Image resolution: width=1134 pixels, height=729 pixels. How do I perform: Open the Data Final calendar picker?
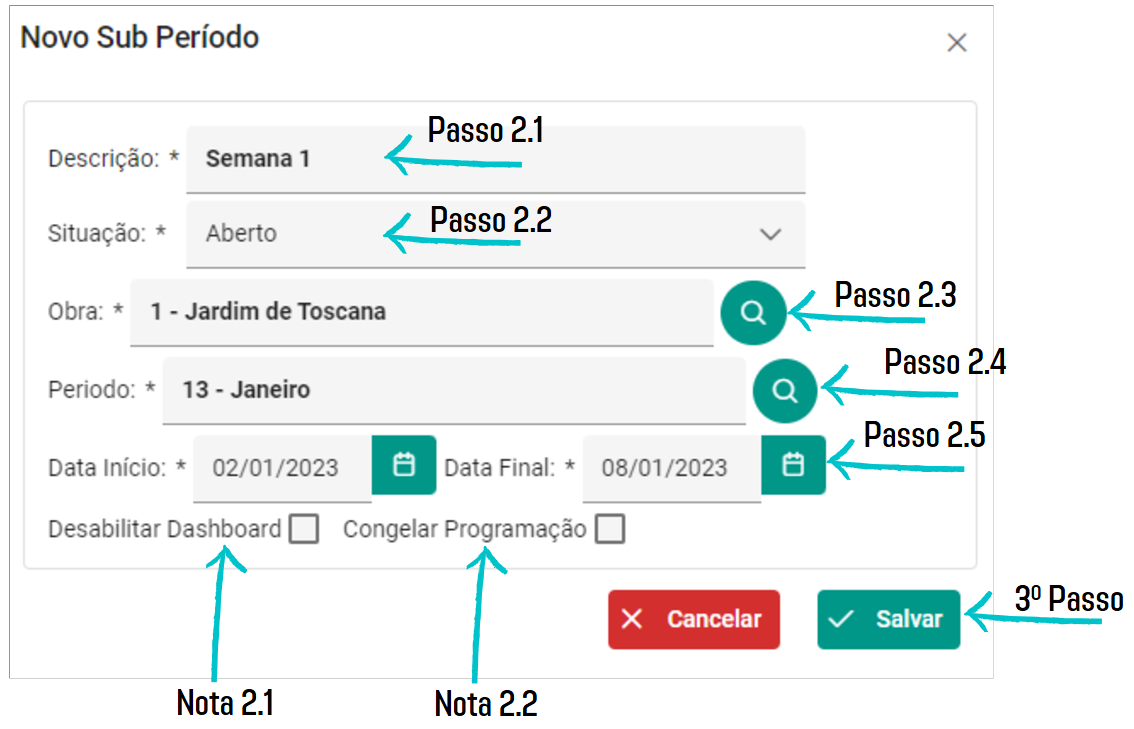793,465
